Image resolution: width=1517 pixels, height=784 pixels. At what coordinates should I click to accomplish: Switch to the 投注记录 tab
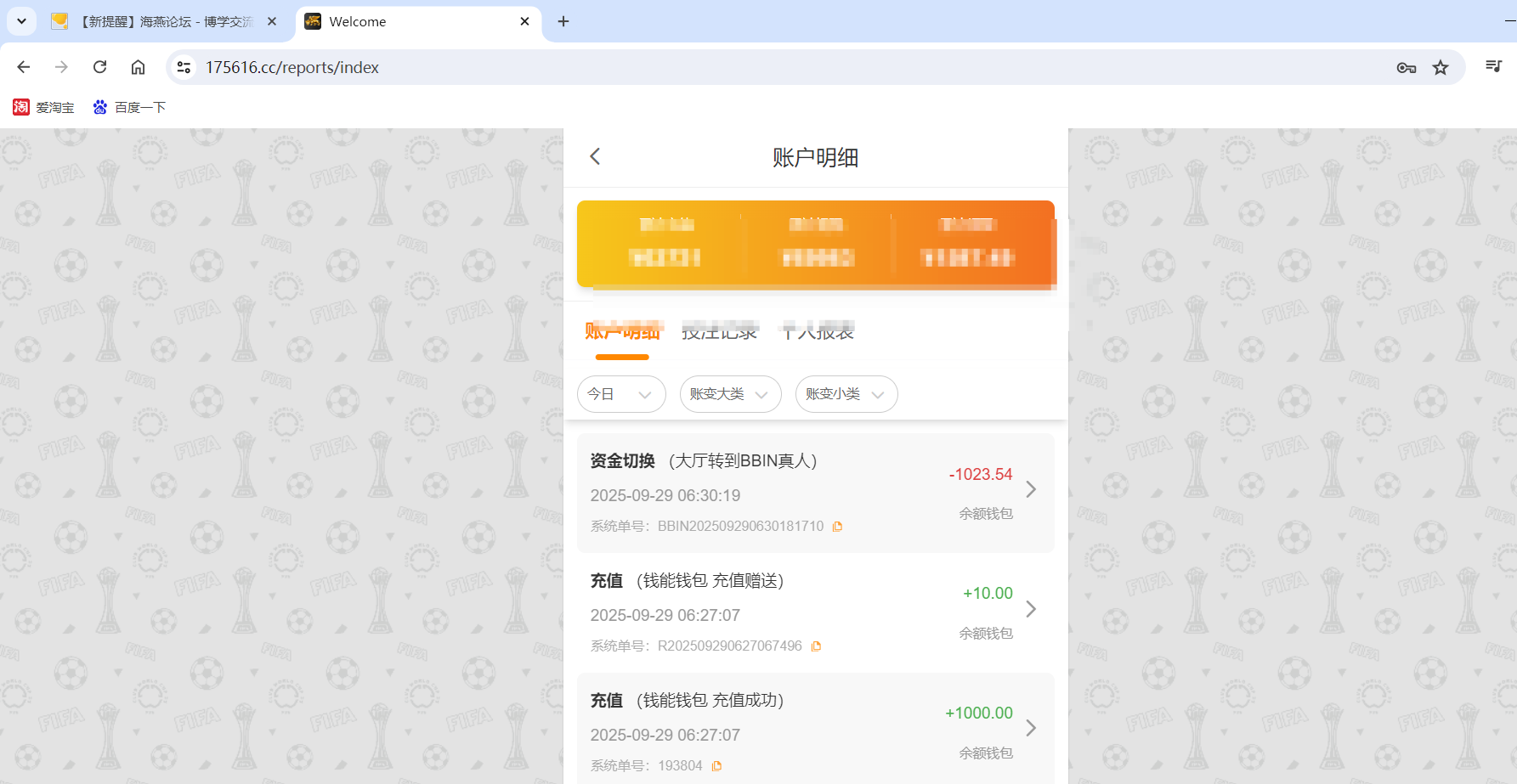720,332
